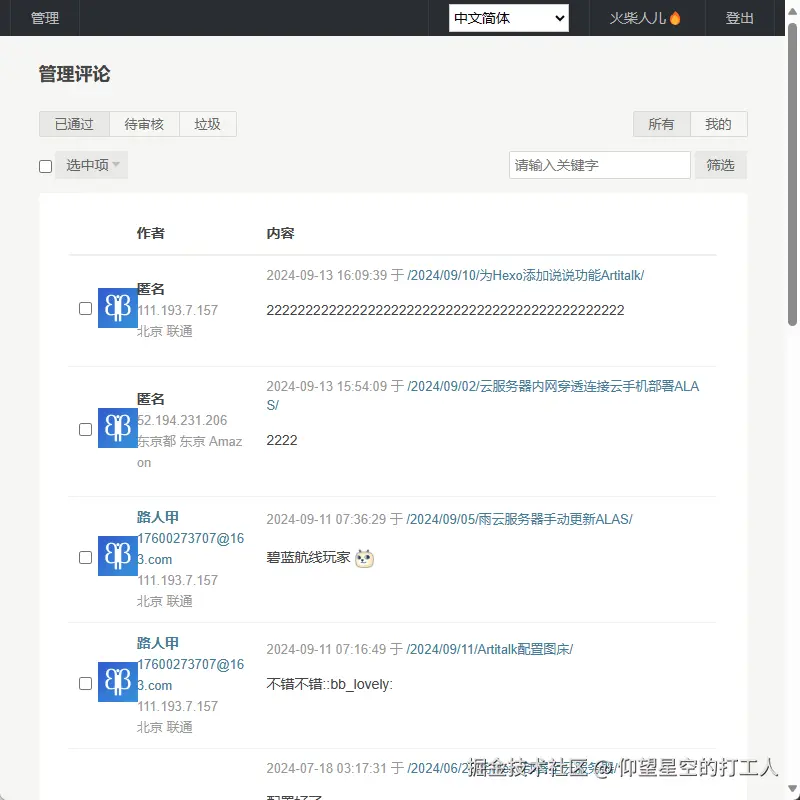
Task: Click IP 52.194.231.206 text
Action: pyautogui.click(x=182, y=420)
